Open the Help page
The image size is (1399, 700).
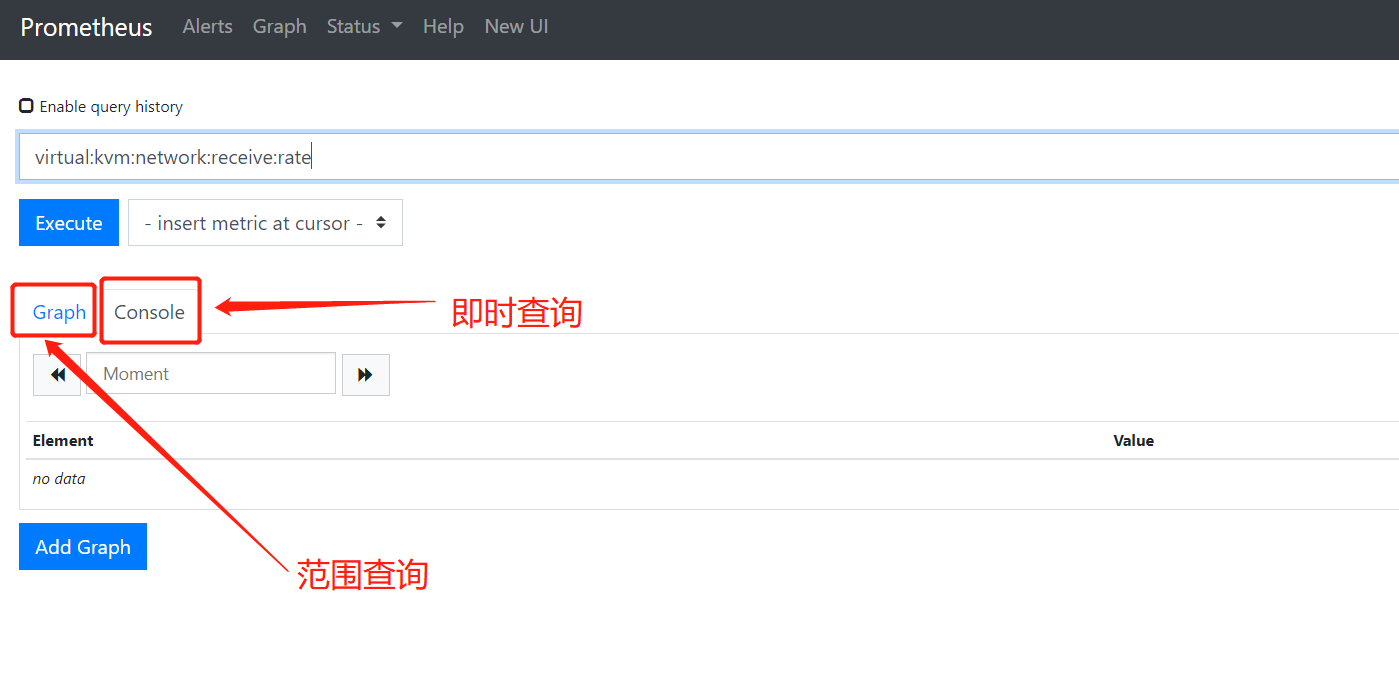click(443, 26)
